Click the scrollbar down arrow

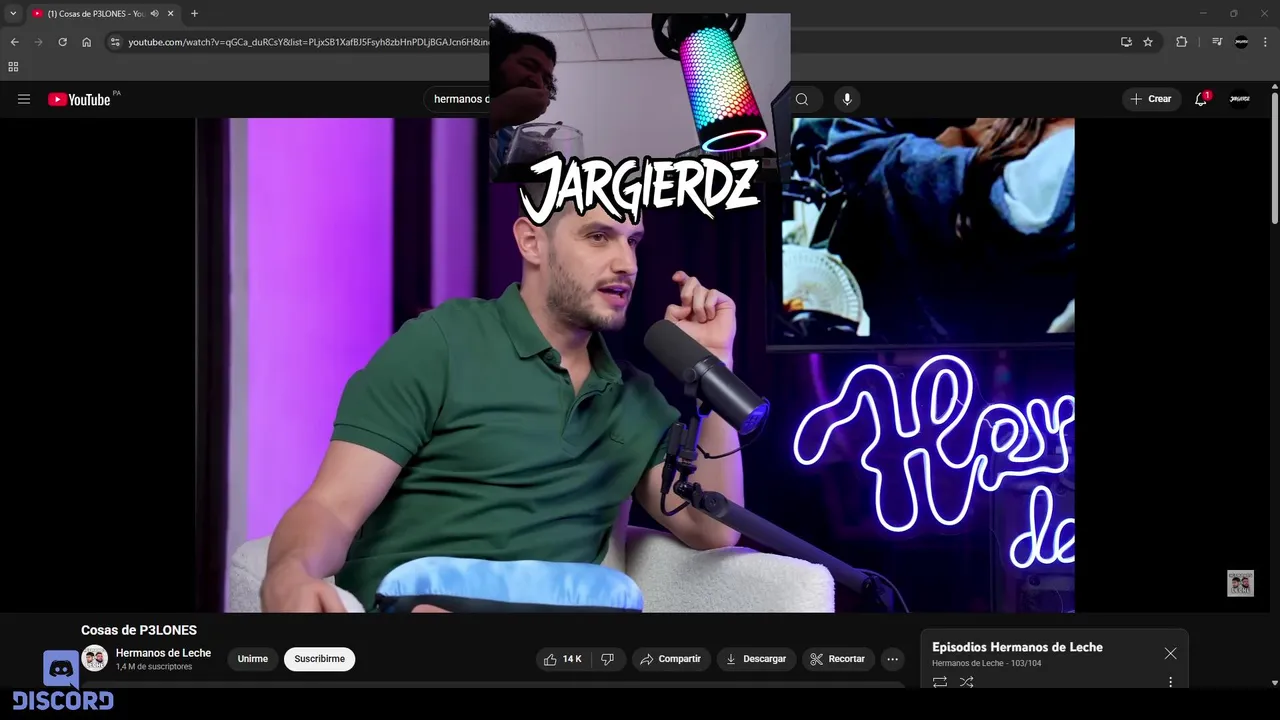[x=1274, y=683]
